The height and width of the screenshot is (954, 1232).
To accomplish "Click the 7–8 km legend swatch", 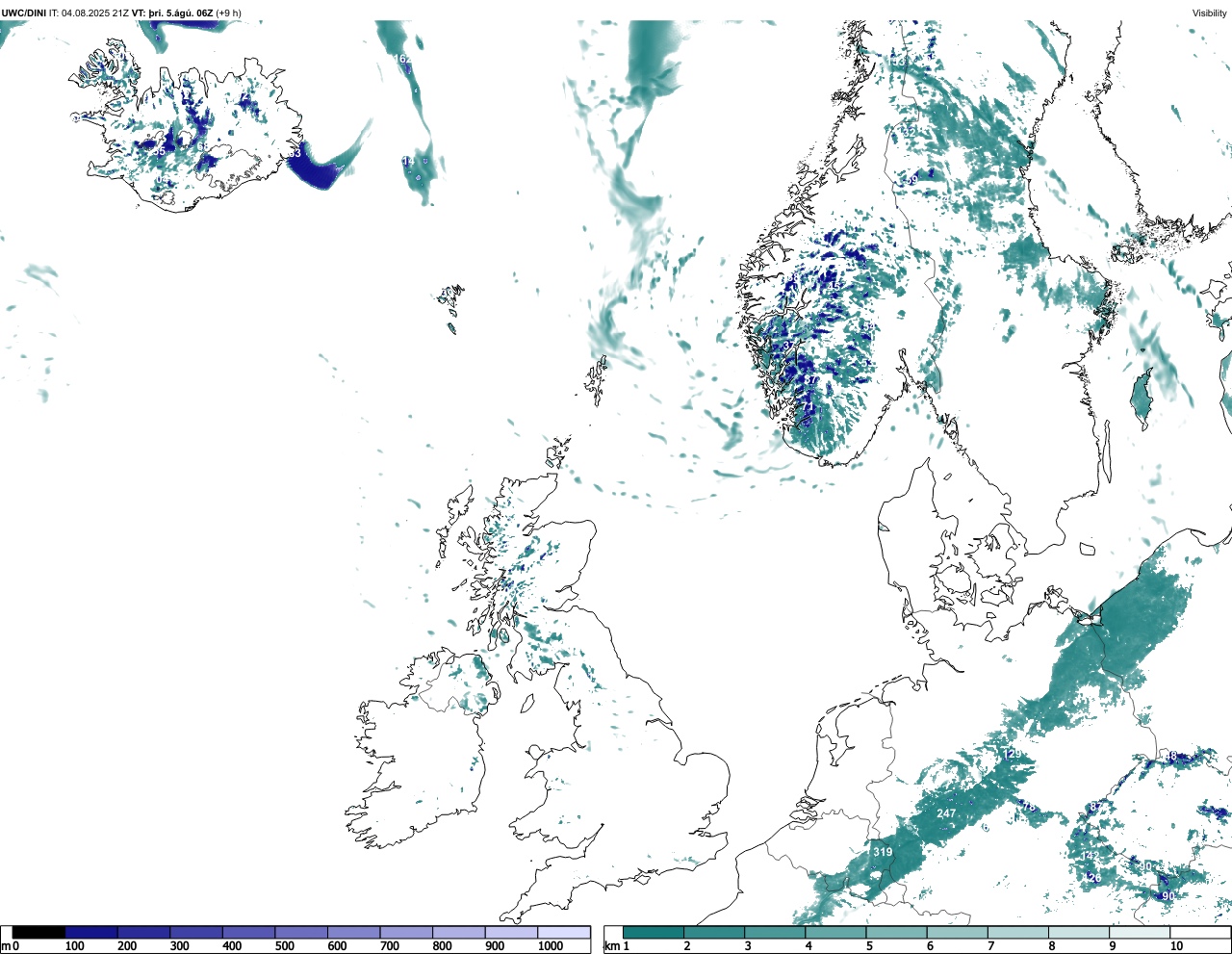I will pyautogui.click(x=1017, y=932).
